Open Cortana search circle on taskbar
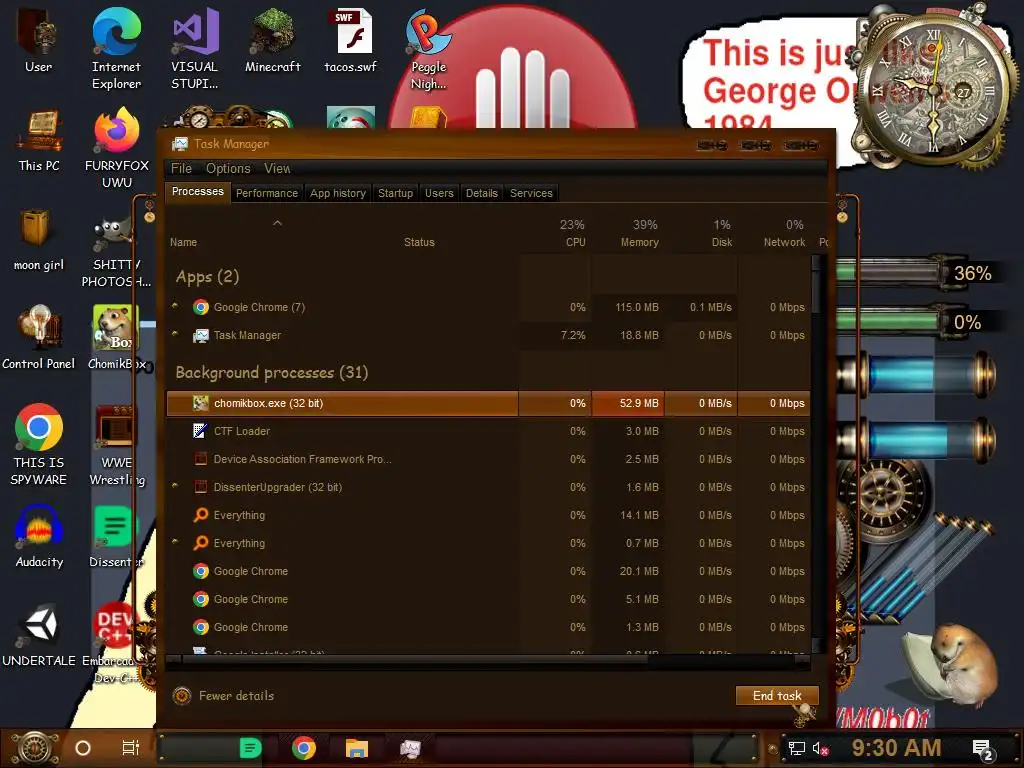Screen dimensions: 1024x768 (x=83, y=748)
